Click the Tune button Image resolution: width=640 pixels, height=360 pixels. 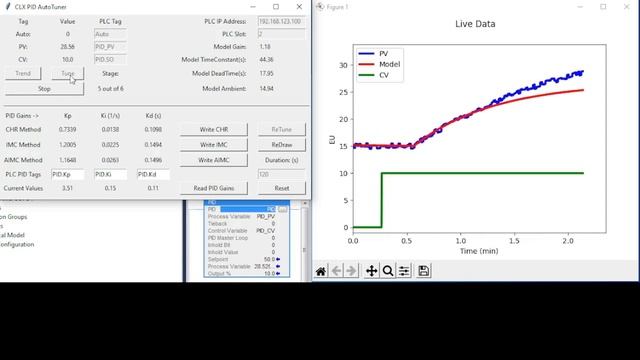[68, 73]
